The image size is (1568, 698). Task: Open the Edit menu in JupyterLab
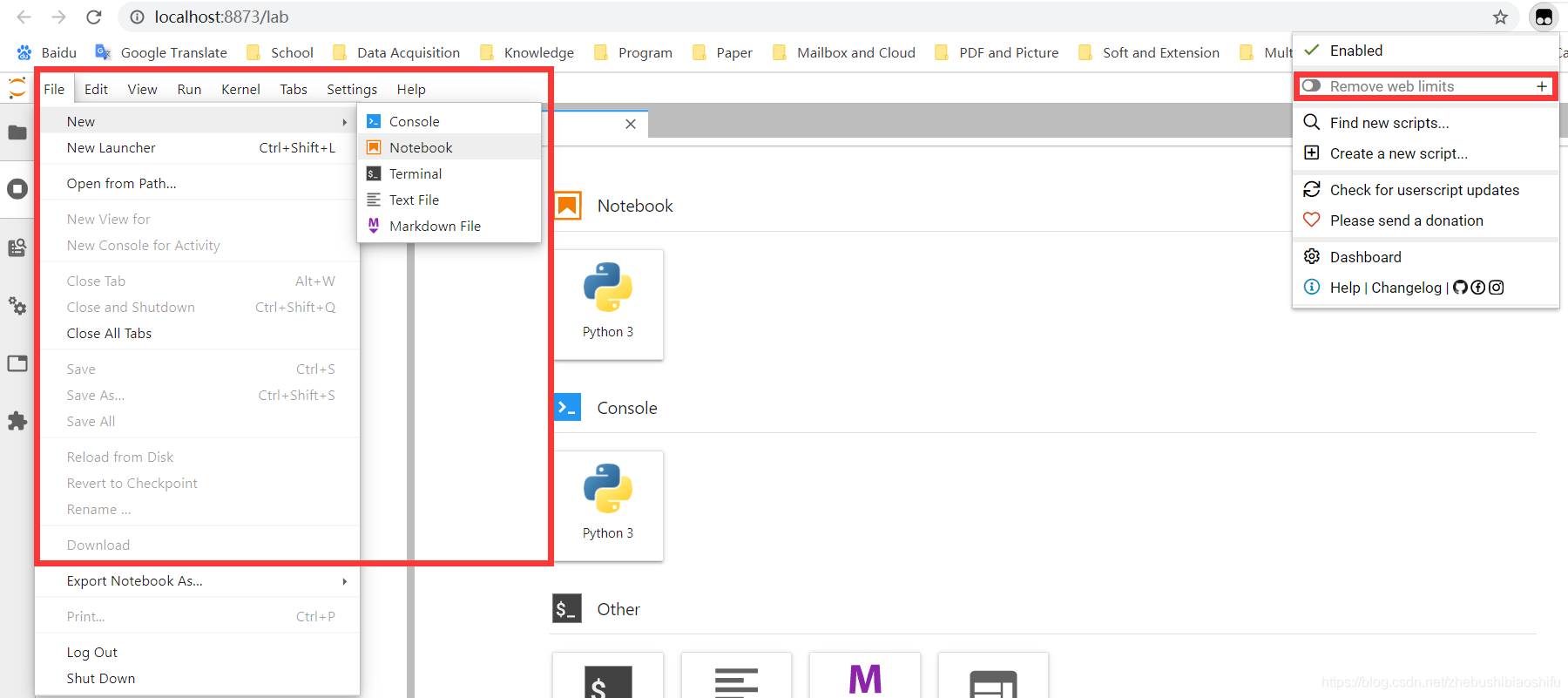pos(96,89)
